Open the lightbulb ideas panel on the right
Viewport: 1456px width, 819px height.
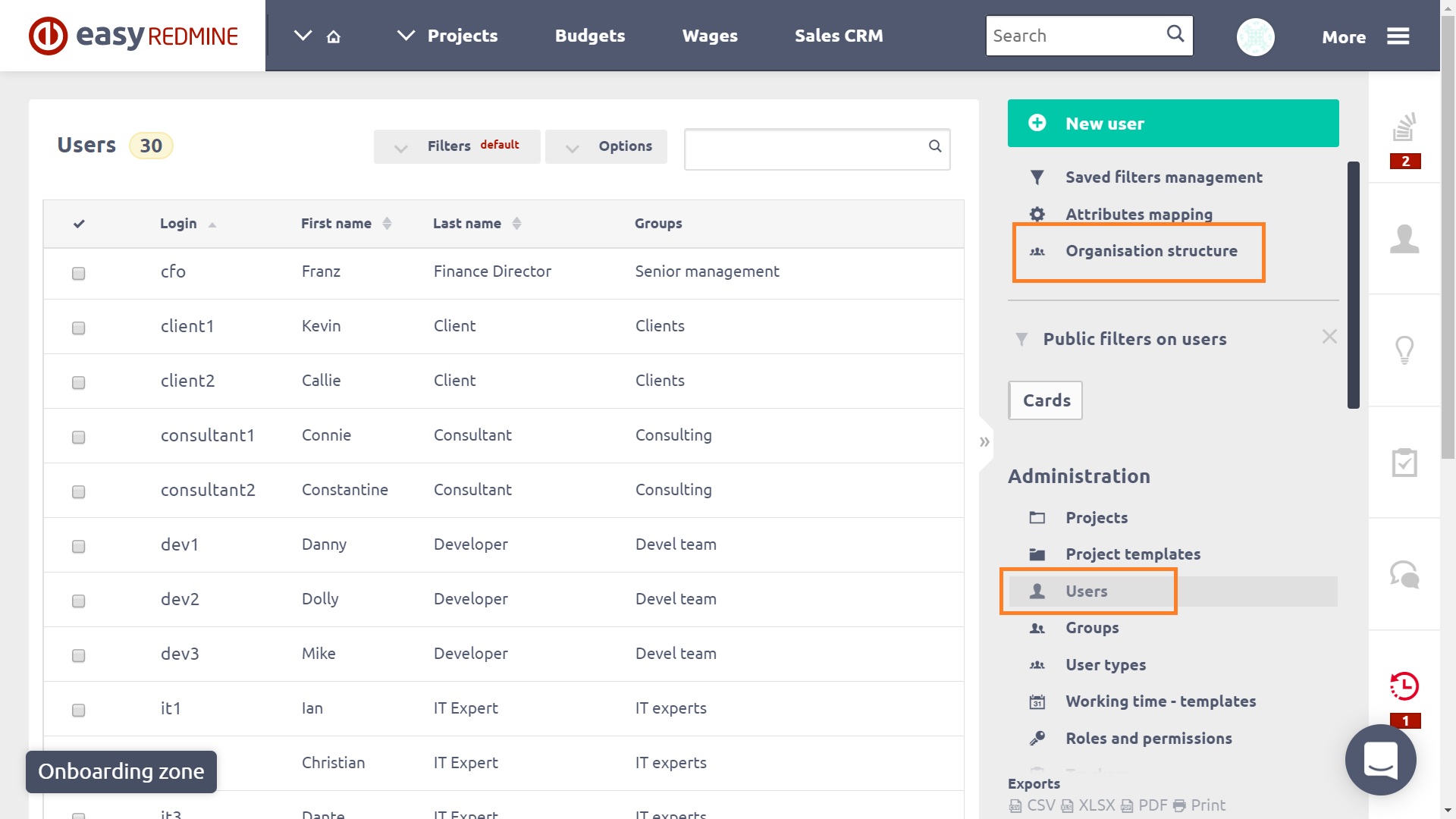1404,350
